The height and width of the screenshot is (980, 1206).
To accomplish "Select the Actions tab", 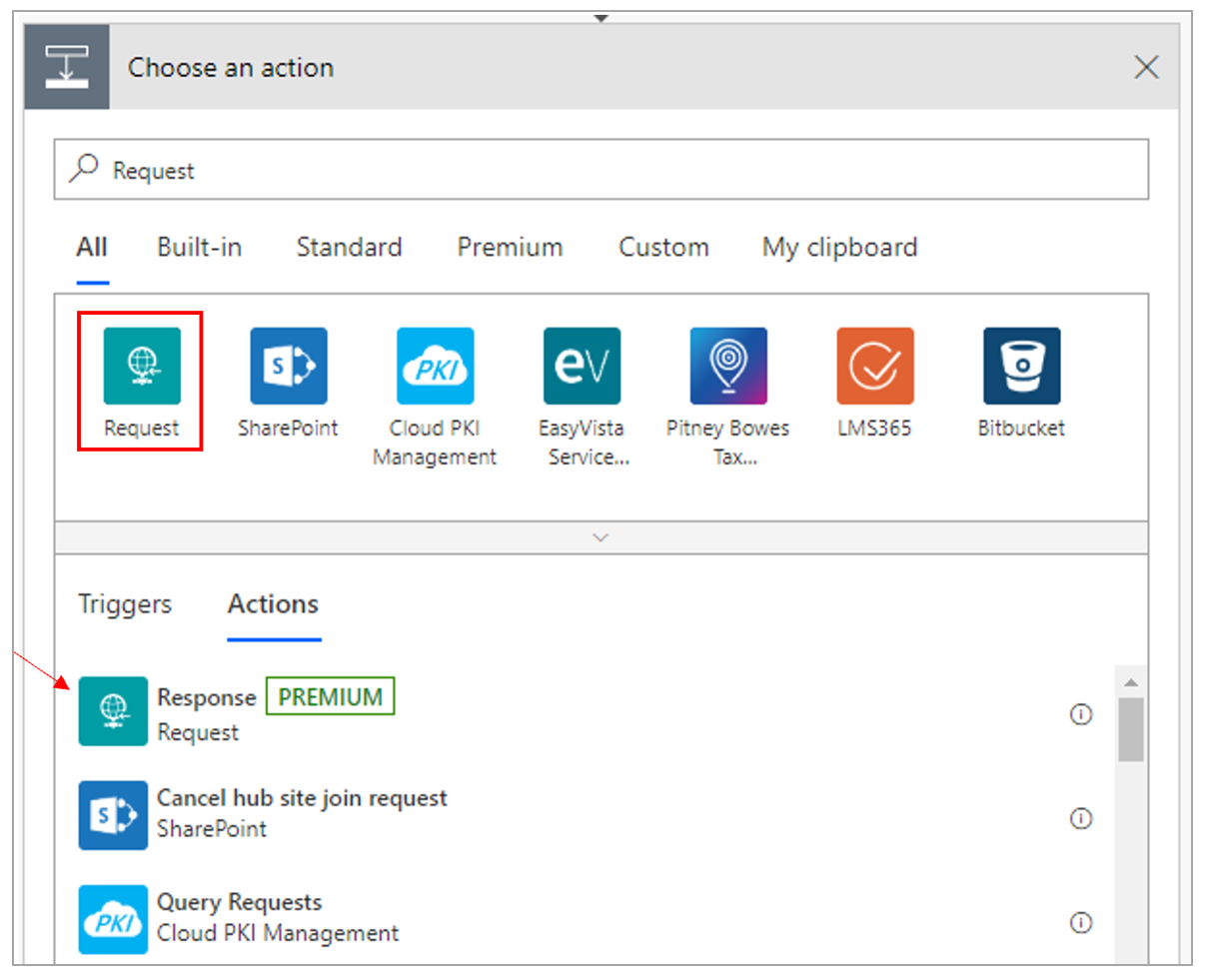I will [x=274, y=604].
